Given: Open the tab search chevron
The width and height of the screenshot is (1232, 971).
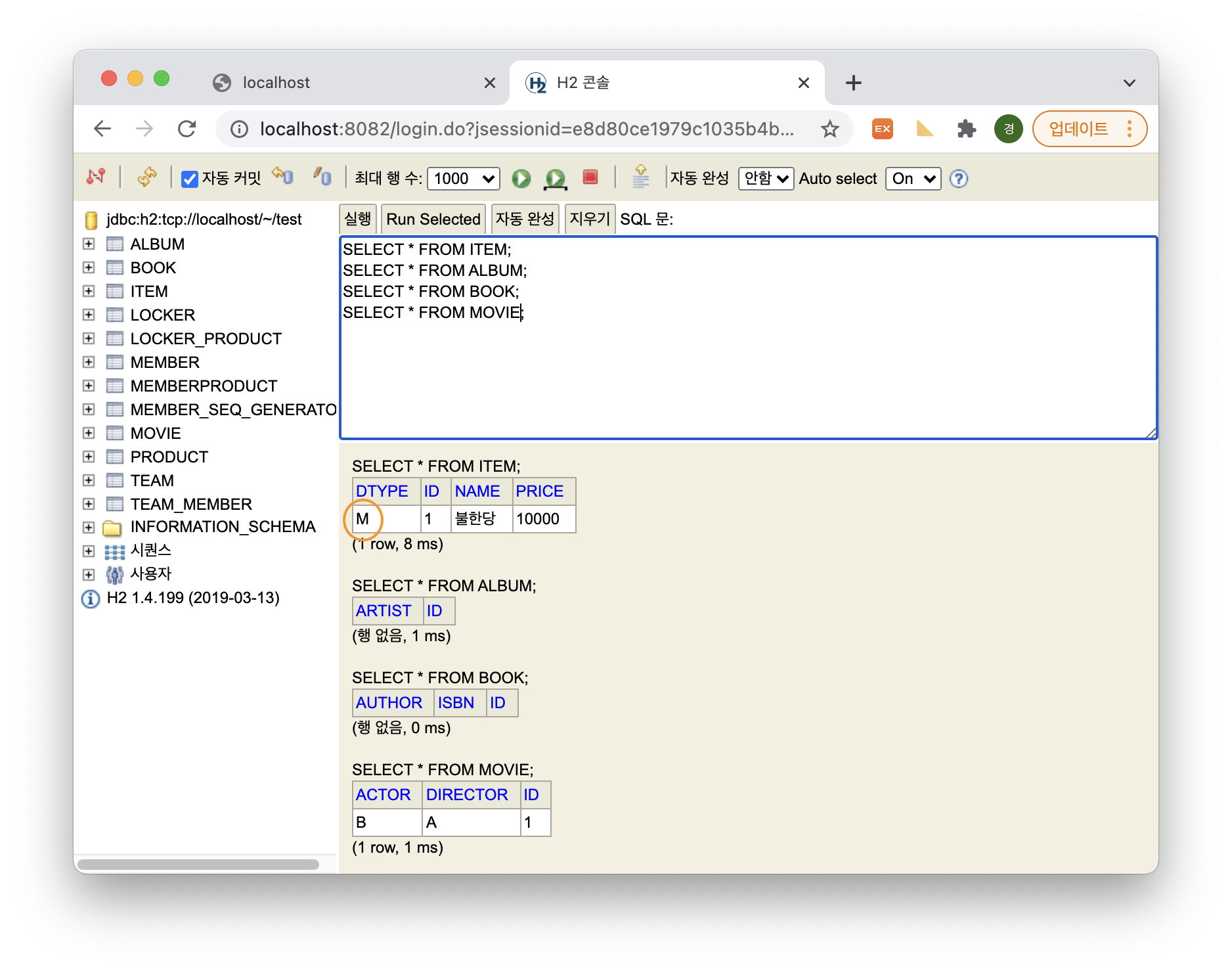Looking at the screenshot, I should pyautogui.click(x=1129, y=83).
